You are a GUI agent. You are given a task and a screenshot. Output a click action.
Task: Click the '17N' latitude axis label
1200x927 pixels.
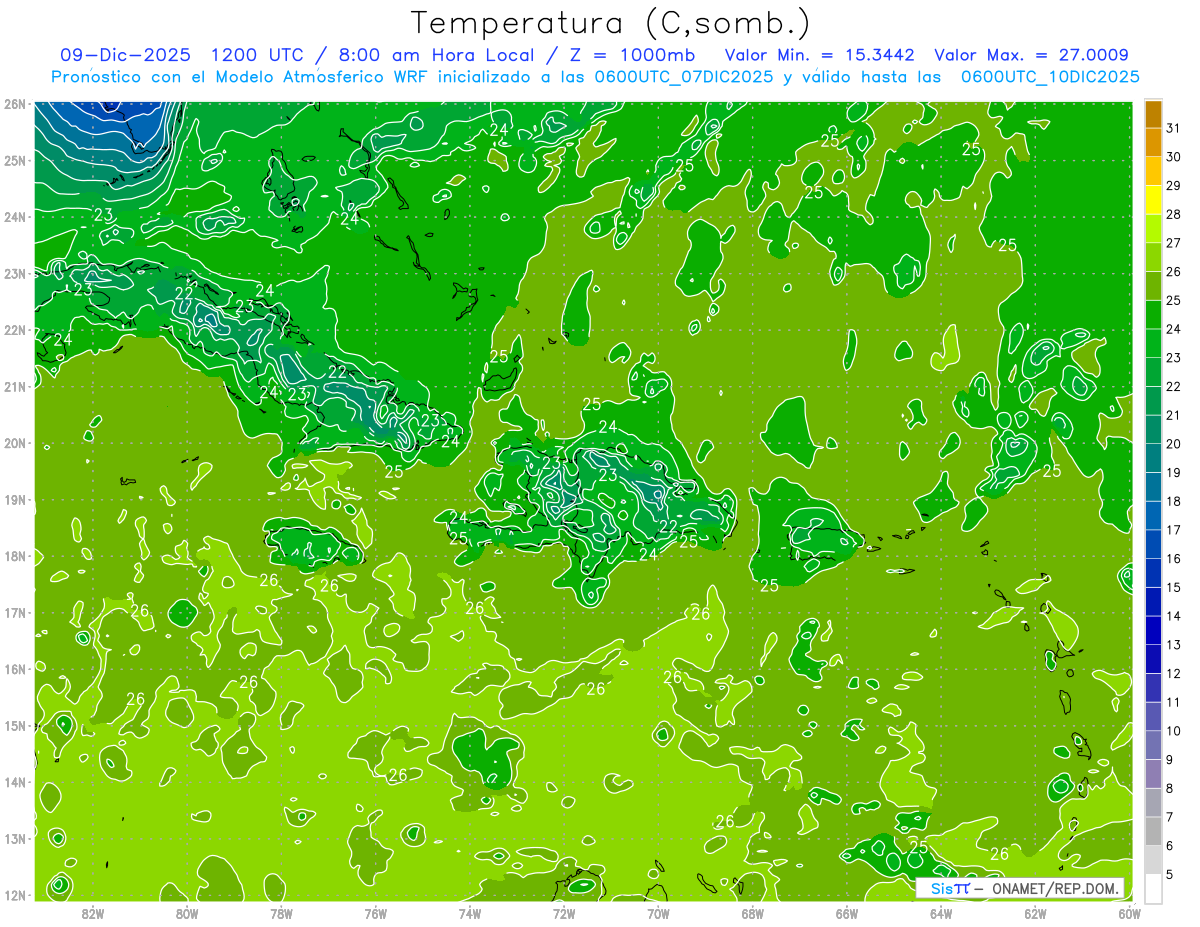click(15, 613)
